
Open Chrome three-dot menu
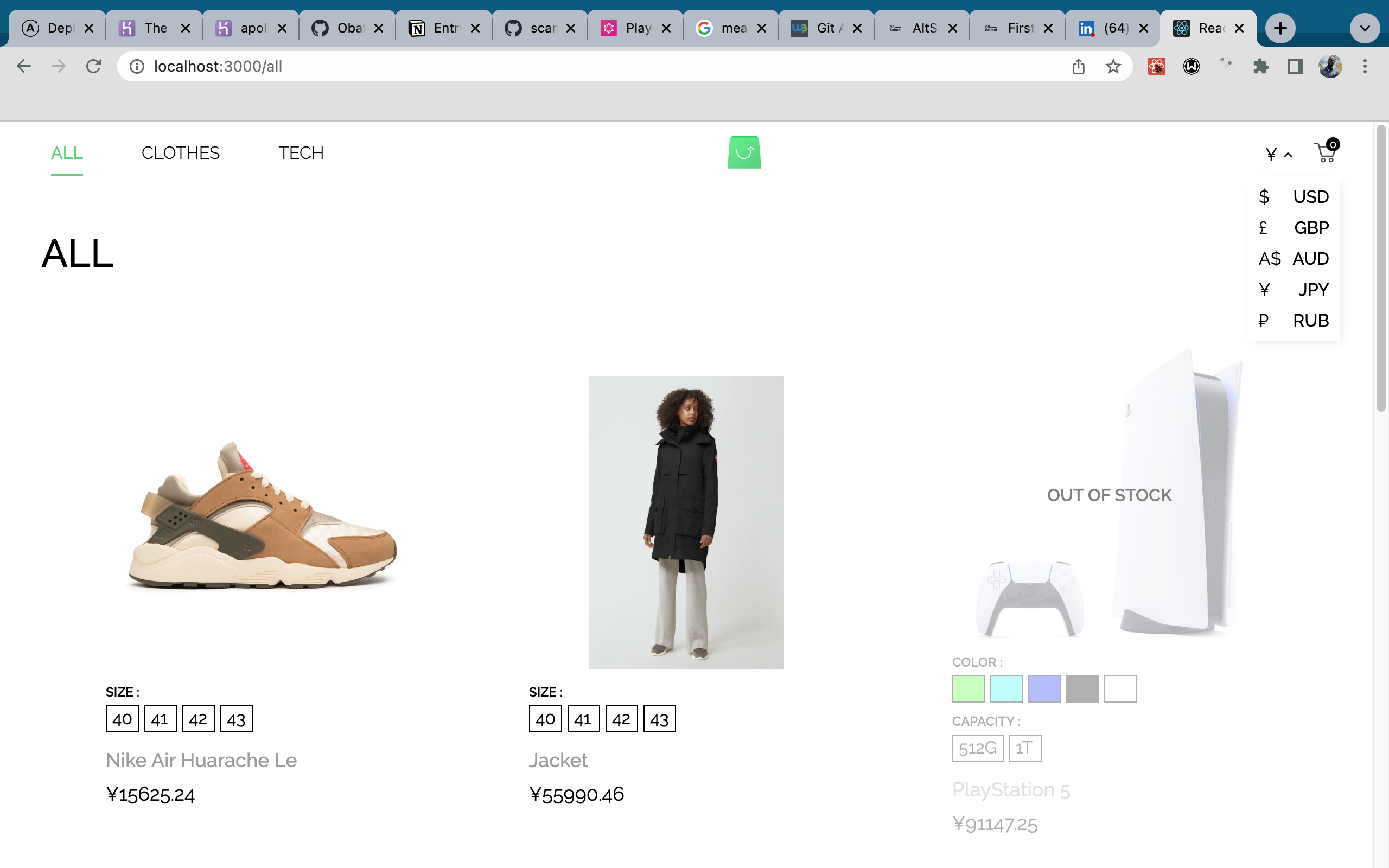pyautogui.click(x=1365, y=67)
